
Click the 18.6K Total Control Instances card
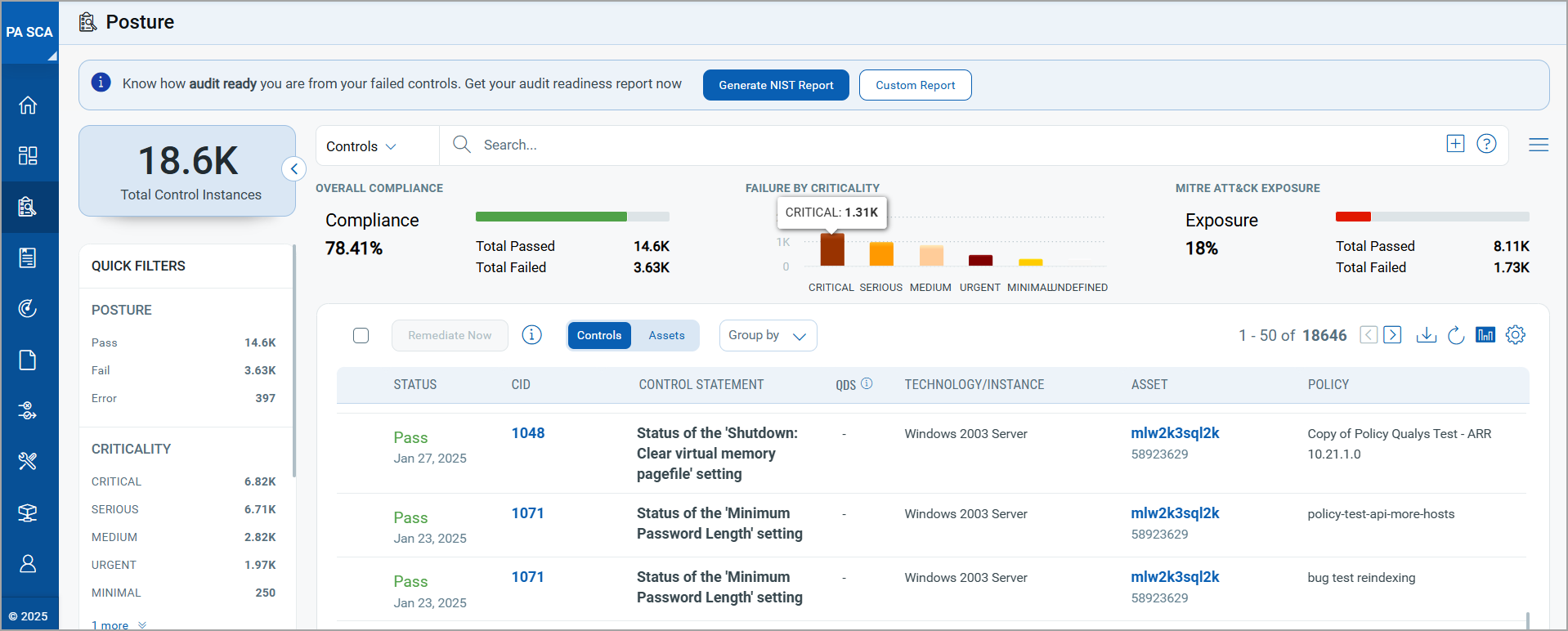(187, 171)
